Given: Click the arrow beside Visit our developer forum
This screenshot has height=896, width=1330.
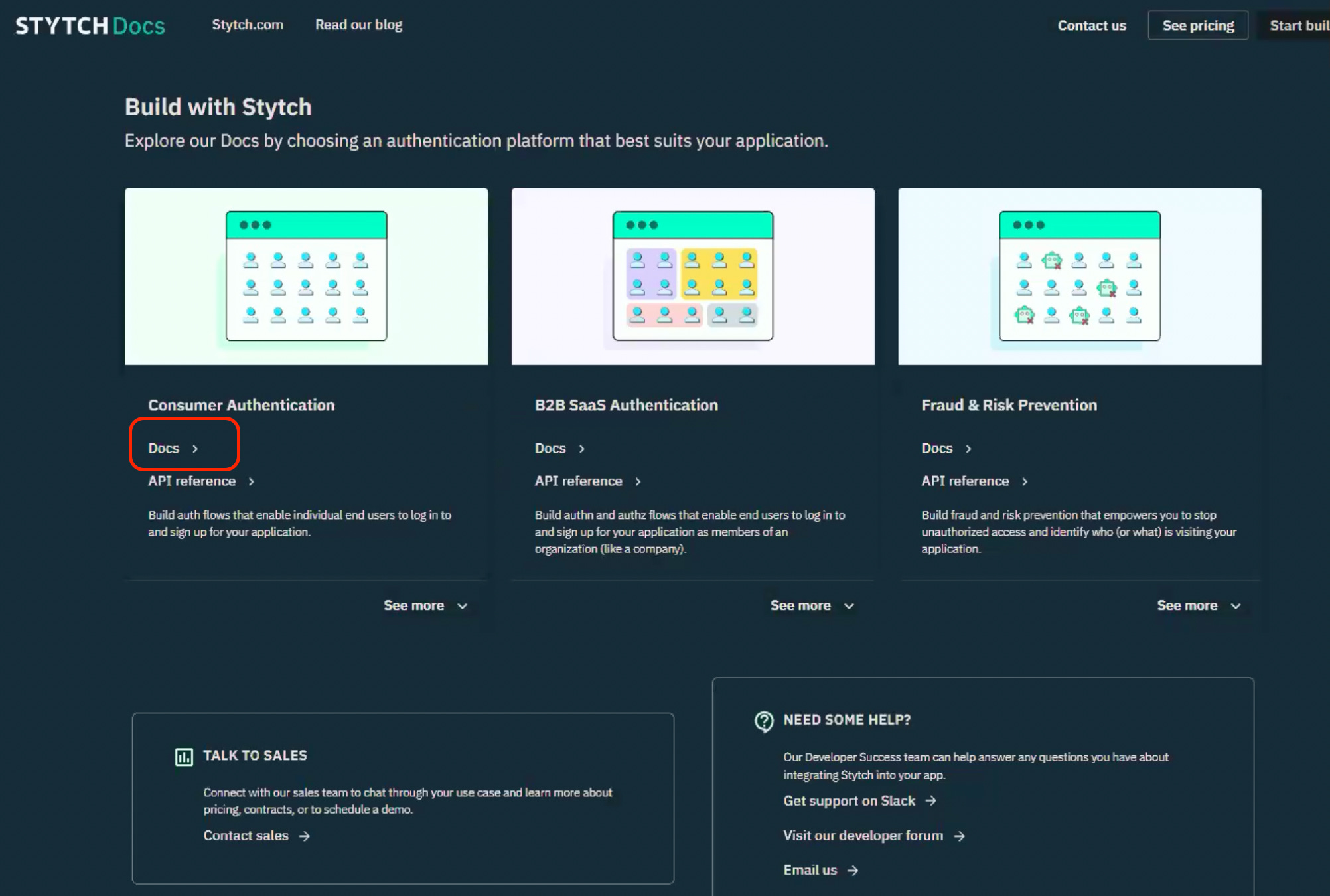Looking at the screenshot, I should [x=960, y=836].
